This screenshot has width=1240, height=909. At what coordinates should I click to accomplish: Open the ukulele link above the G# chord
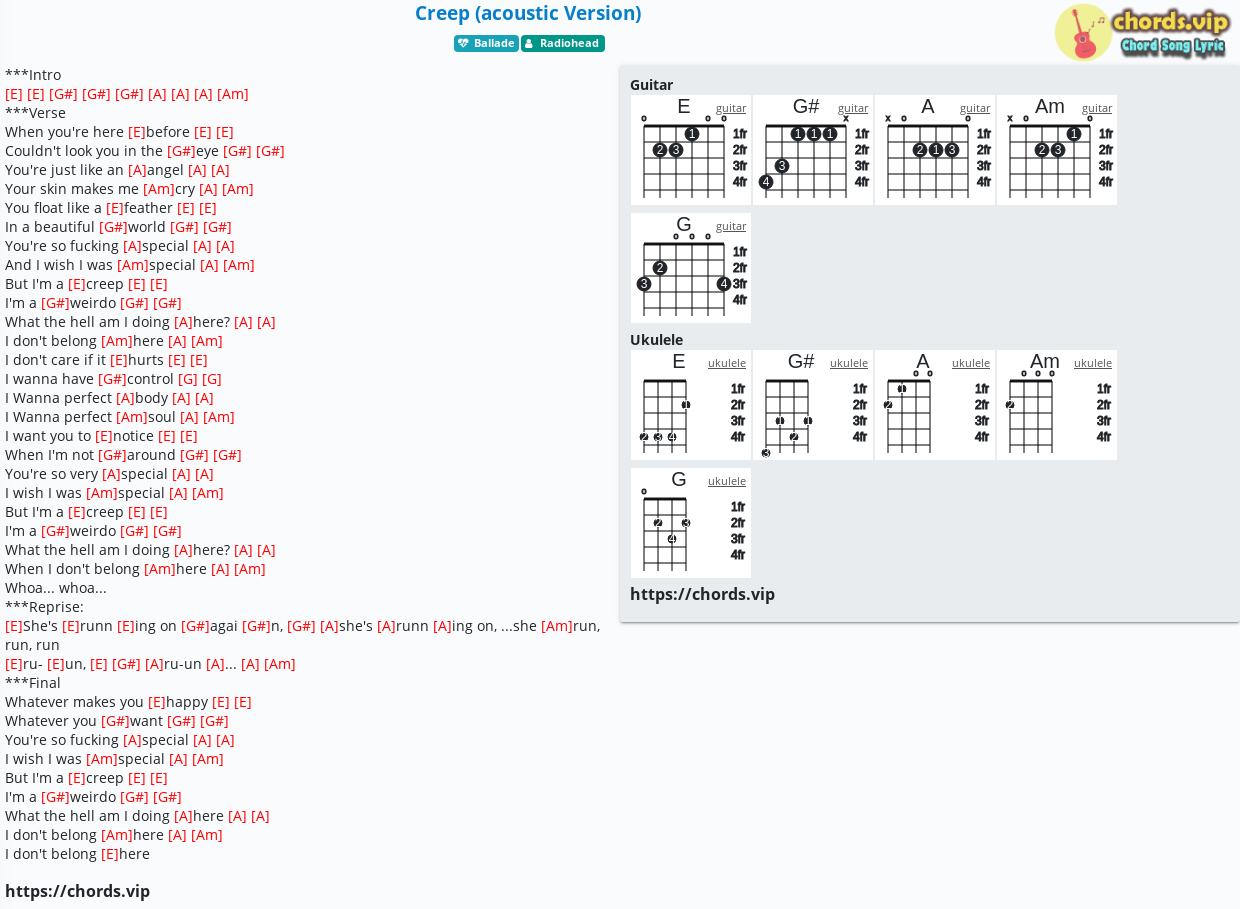tap(849, 363)
